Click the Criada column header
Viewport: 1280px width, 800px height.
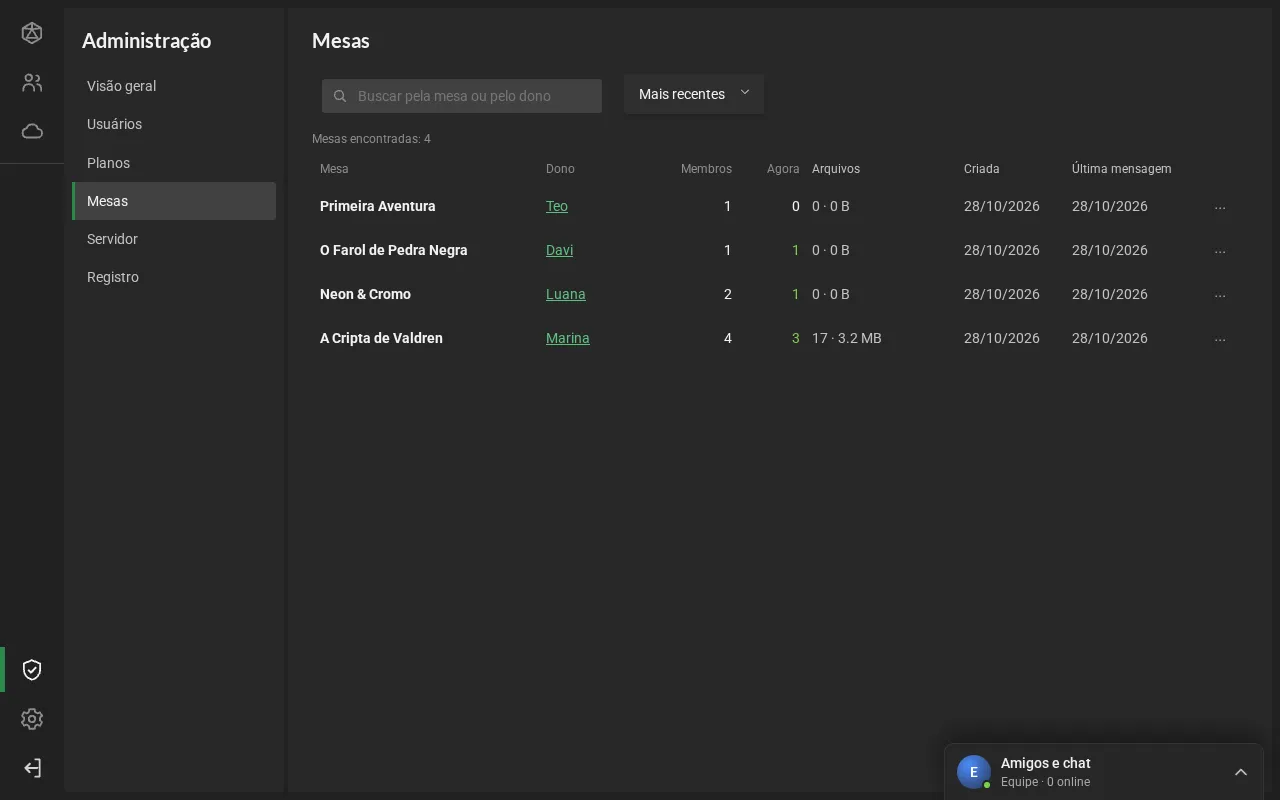(x=982, y=169)
